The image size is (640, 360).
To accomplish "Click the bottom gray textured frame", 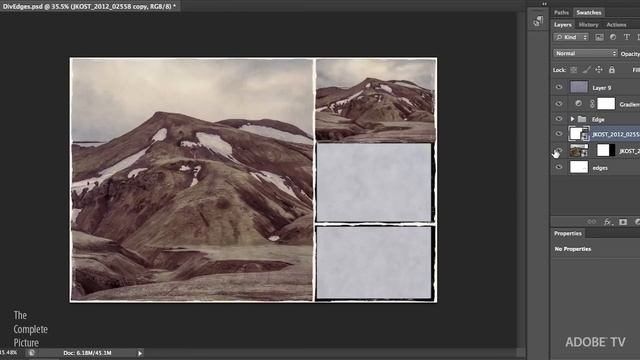I will point(374,262).
